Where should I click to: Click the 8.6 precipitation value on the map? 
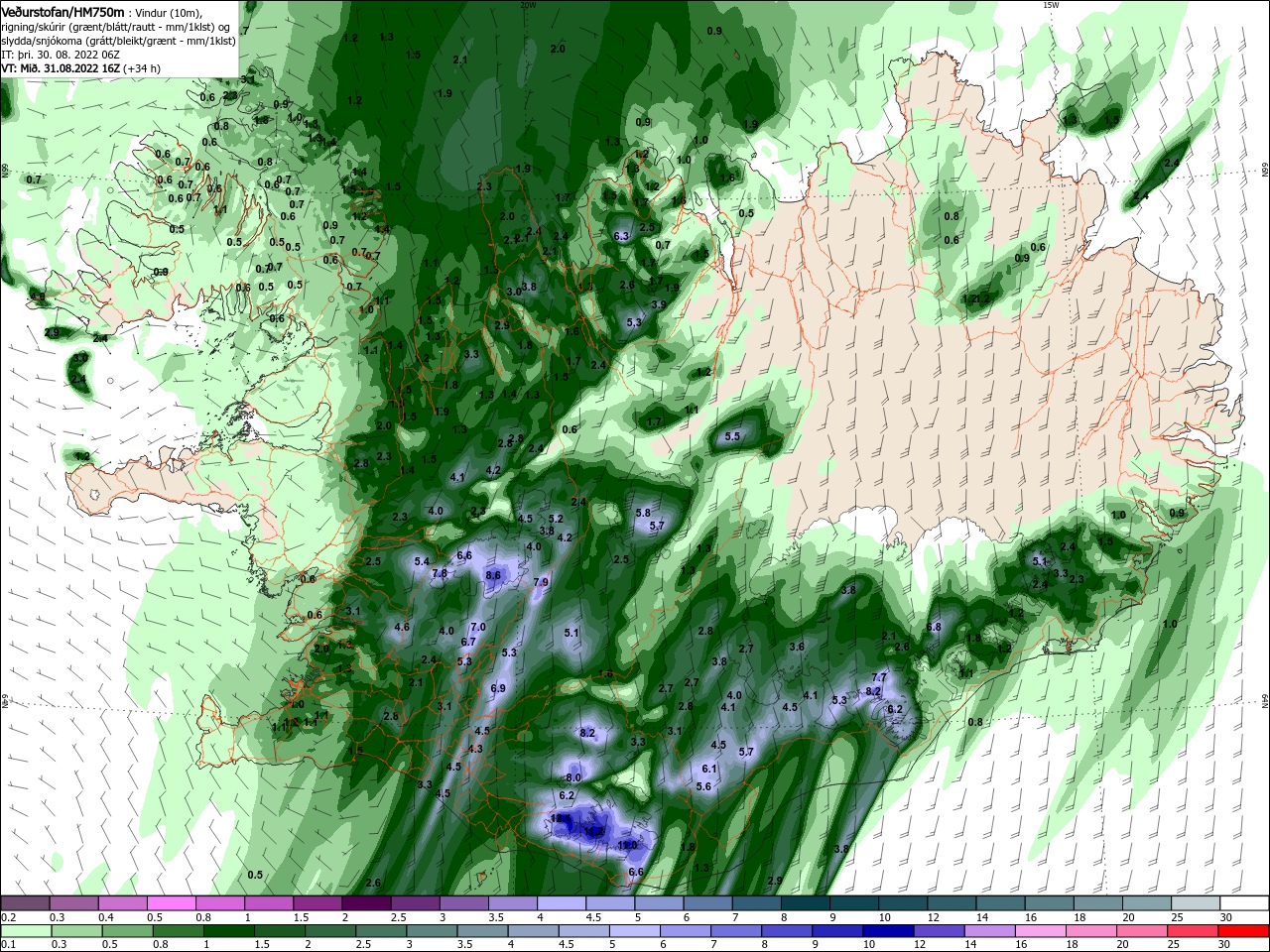493,575
